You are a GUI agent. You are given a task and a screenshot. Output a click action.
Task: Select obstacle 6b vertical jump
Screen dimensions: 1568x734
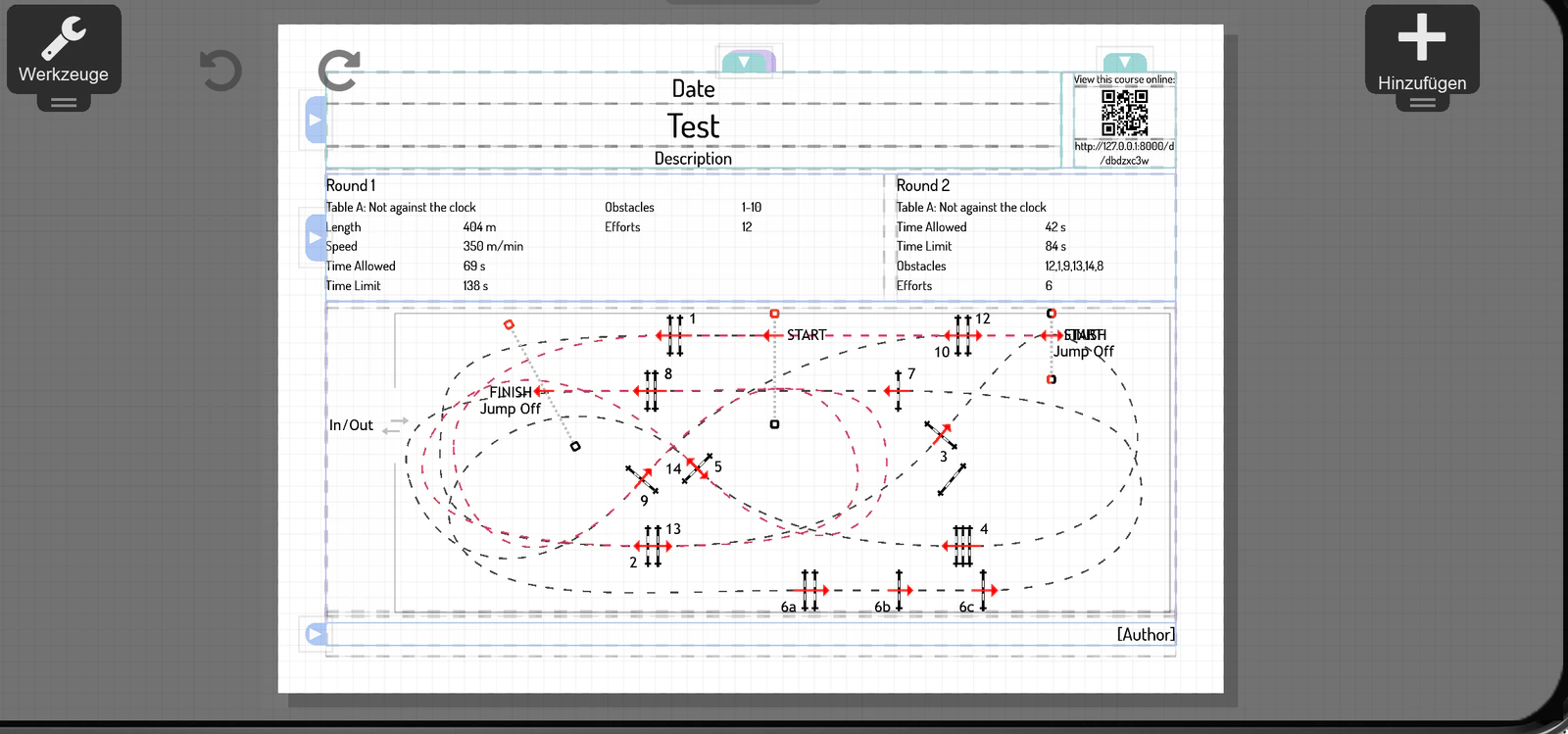899,590
